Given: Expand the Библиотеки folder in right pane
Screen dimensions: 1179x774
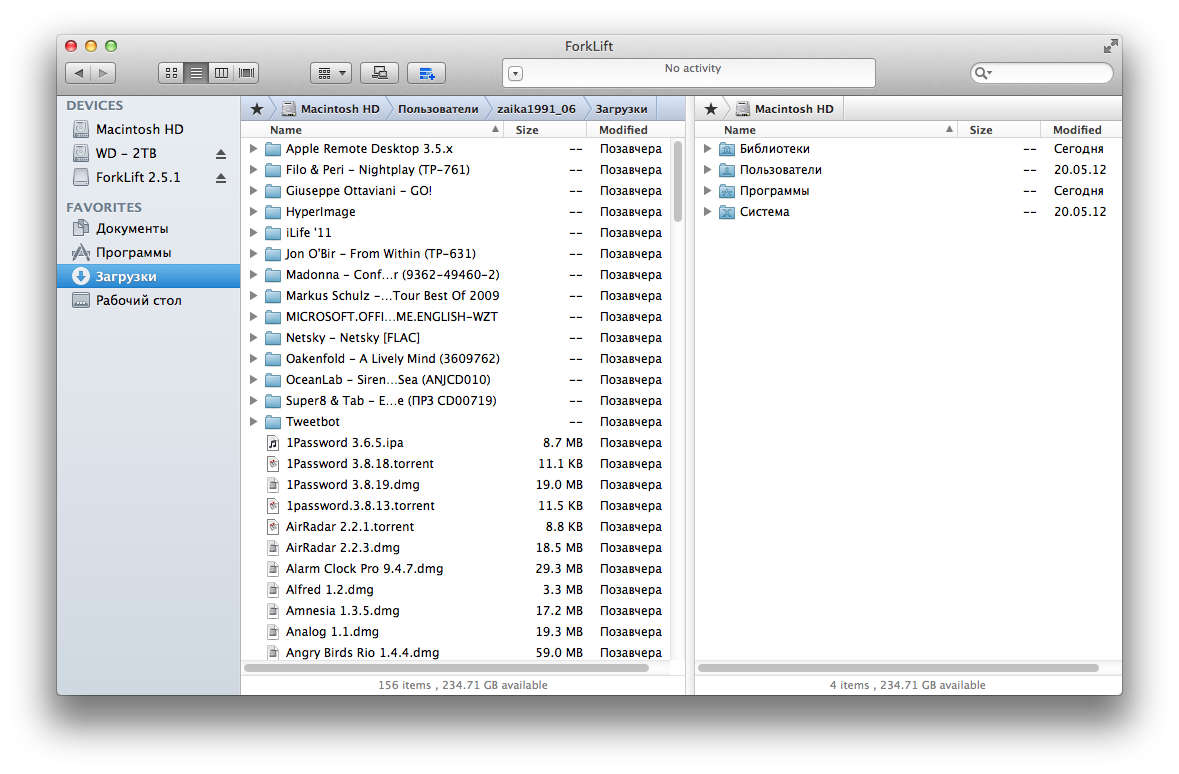Looking at the screenshot, I should point(708,149).
